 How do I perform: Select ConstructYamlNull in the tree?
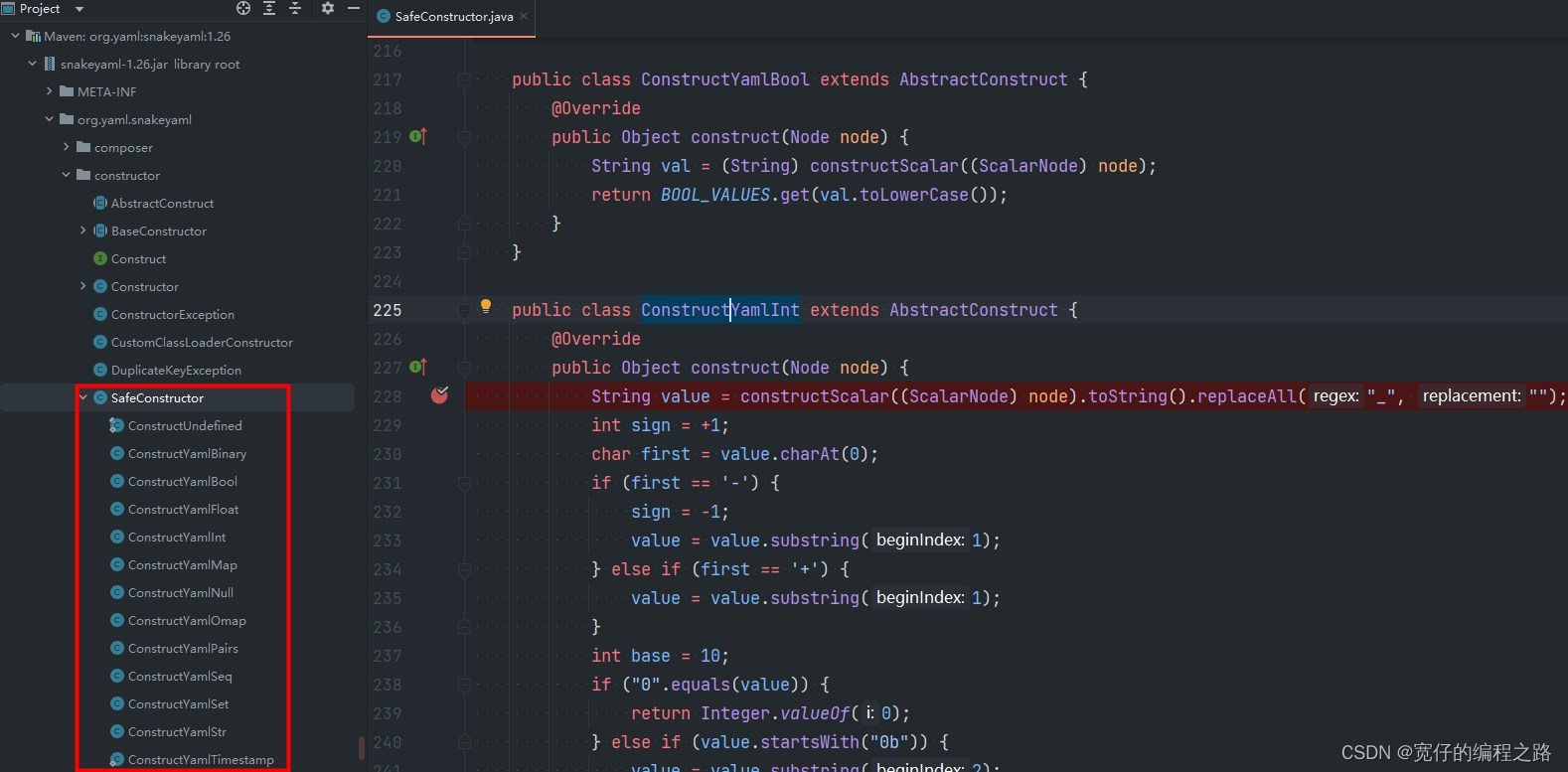coord(181,592)
